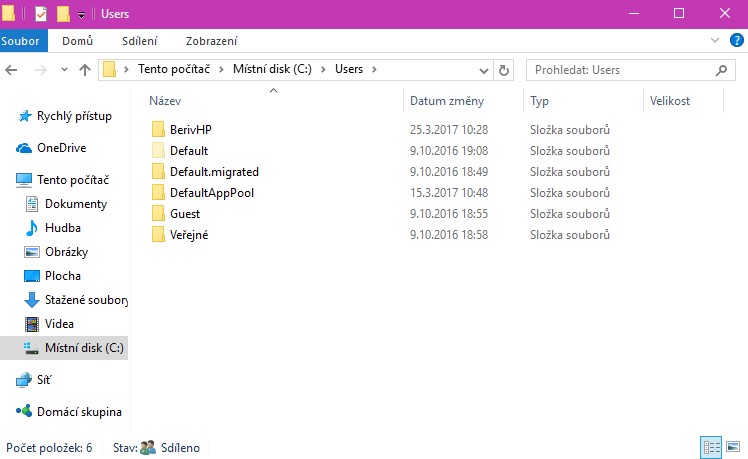Go up one level with the up arrow
The height and width of the screenshot is (459, 748).
85,70
